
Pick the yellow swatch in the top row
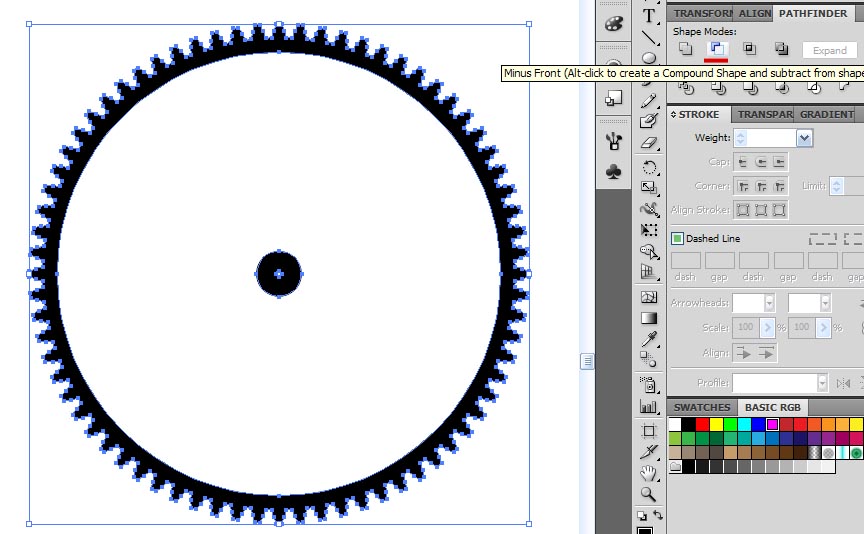pyautogui.click(x=716, y=424)
